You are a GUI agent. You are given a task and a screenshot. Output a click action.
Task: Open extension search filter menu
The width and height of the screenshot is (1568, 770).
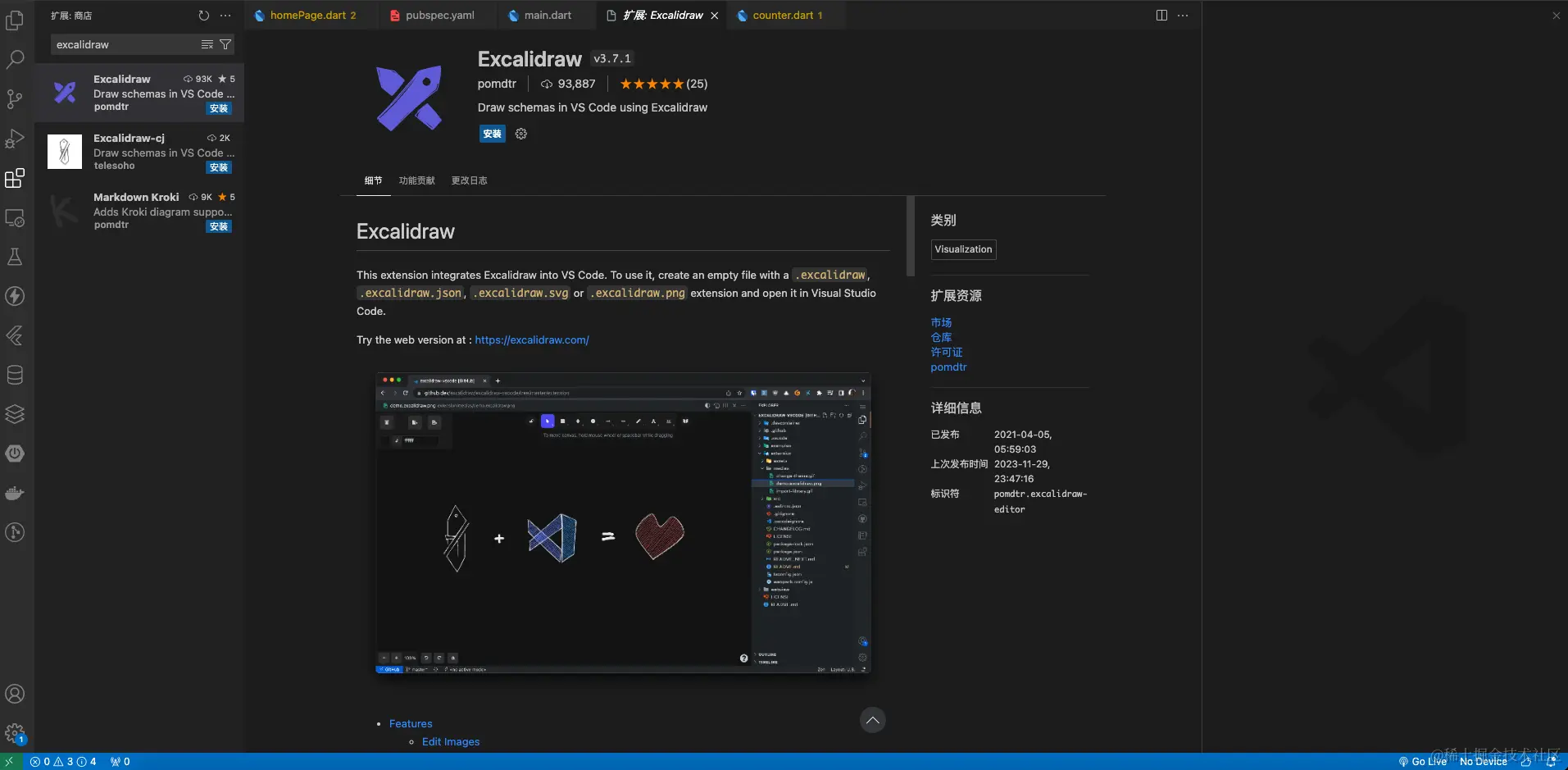point(225,44)
